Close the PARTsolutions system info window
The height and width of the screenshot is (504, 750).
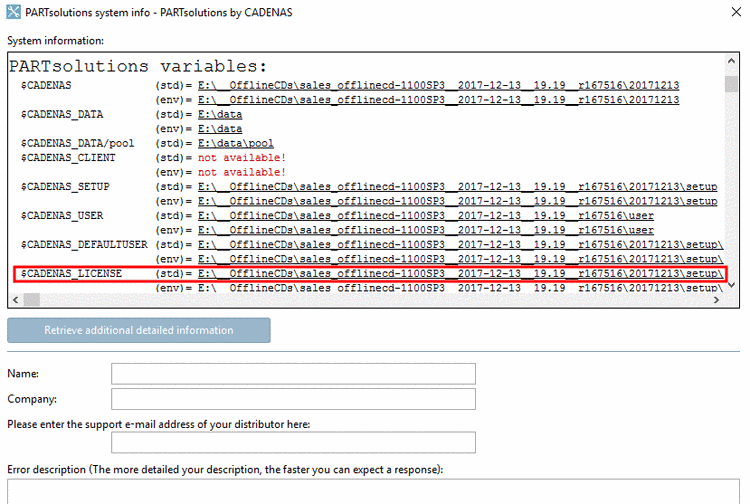pos(736,12)
